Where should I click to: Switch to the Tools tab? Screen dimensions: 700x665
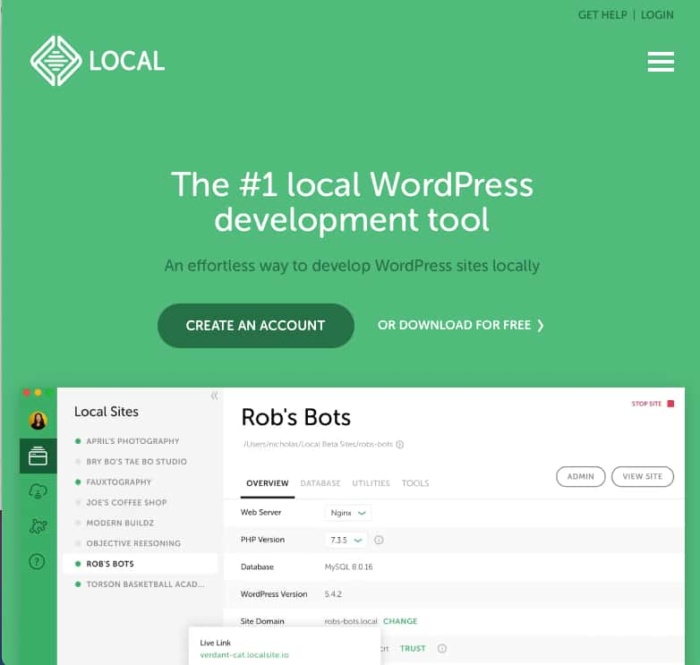[415, 483]
